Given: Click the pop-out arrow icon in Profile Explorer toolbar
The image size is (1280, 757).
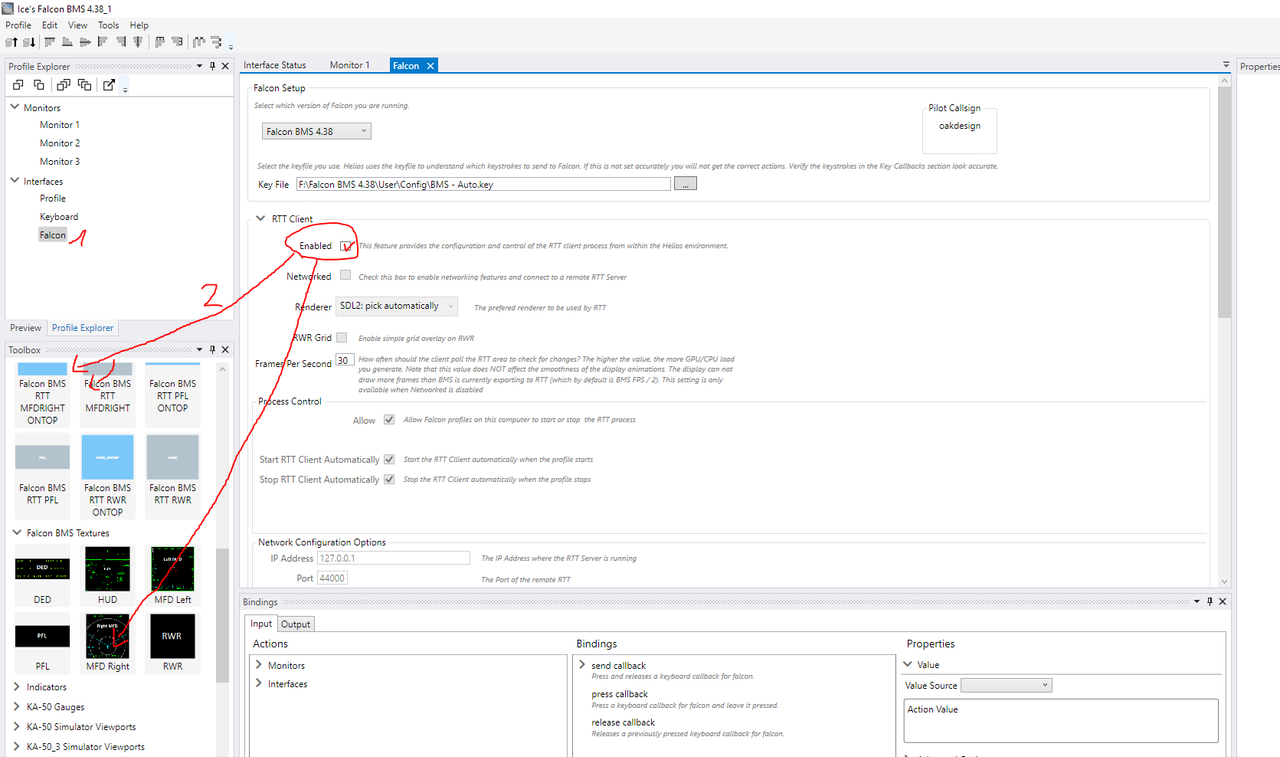Looking at the screenshot, I should click(109, 85).
